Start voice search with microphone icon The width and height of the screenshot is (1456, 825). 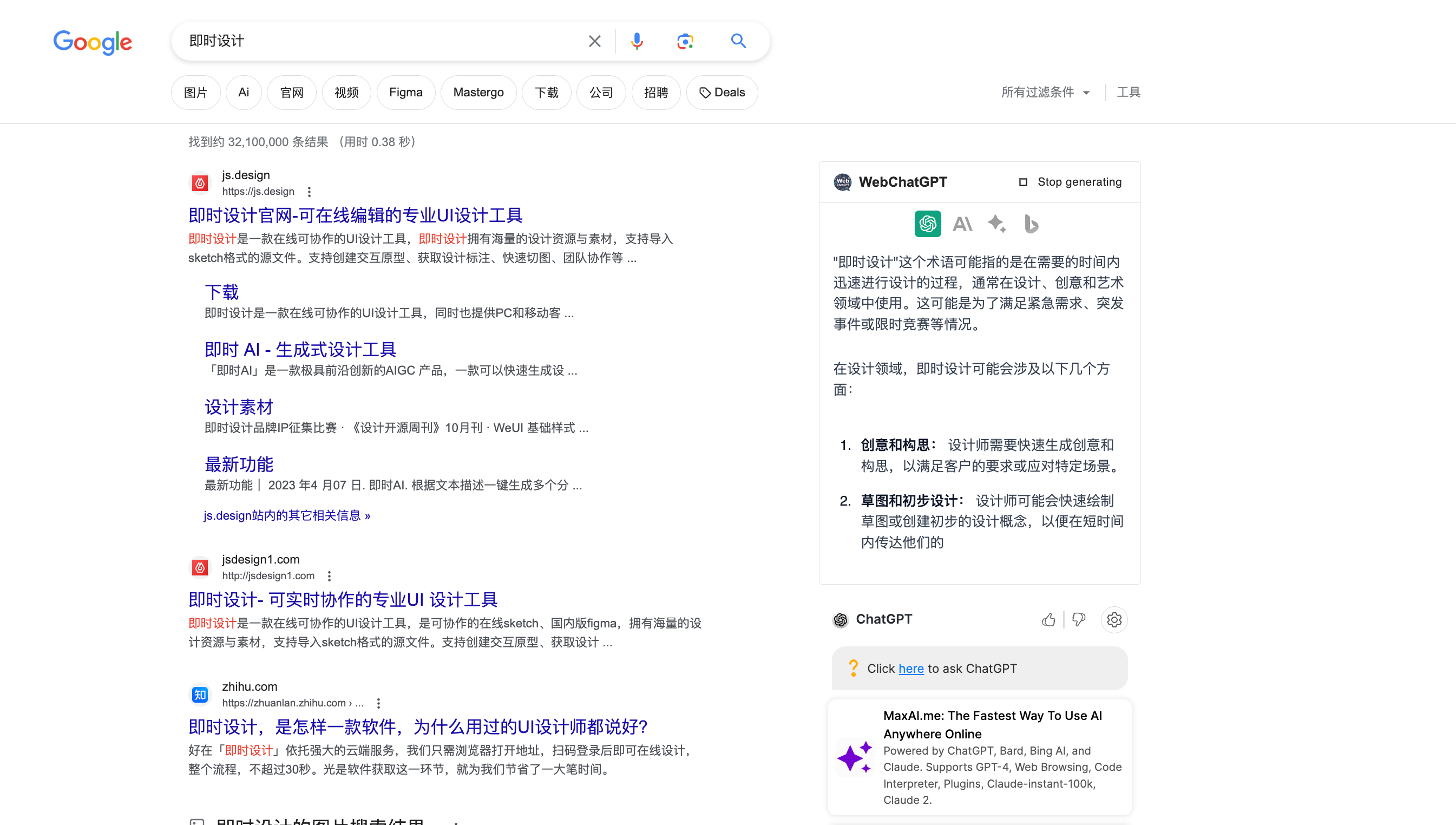pyautogui.click(x=637, y=41)
